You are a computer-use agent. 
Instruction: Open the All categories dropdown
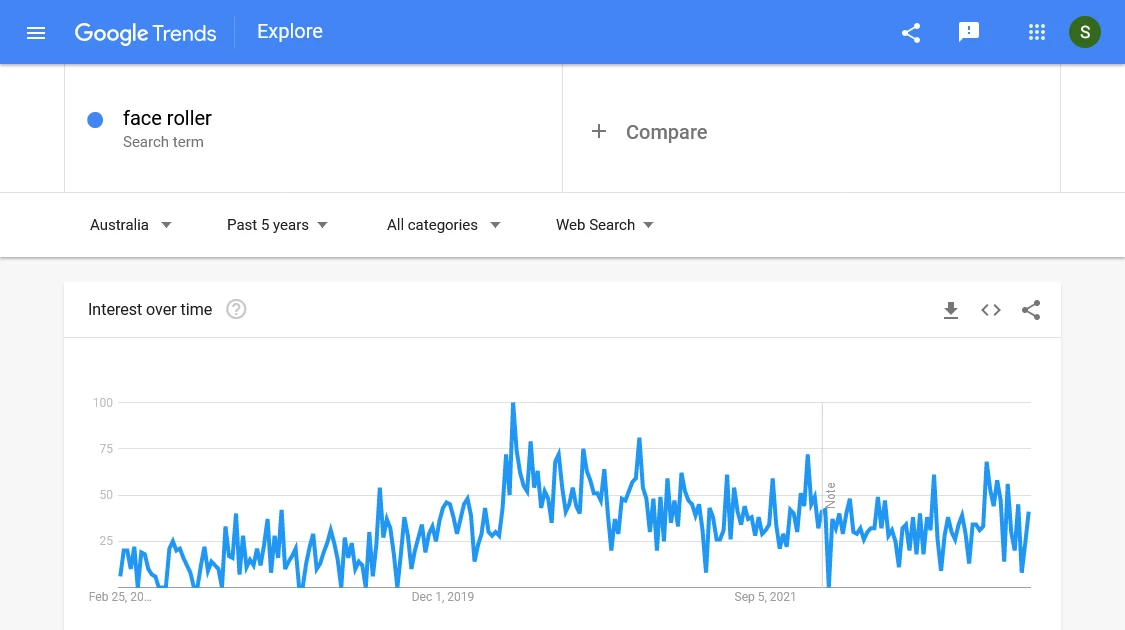tap(443, 225)
